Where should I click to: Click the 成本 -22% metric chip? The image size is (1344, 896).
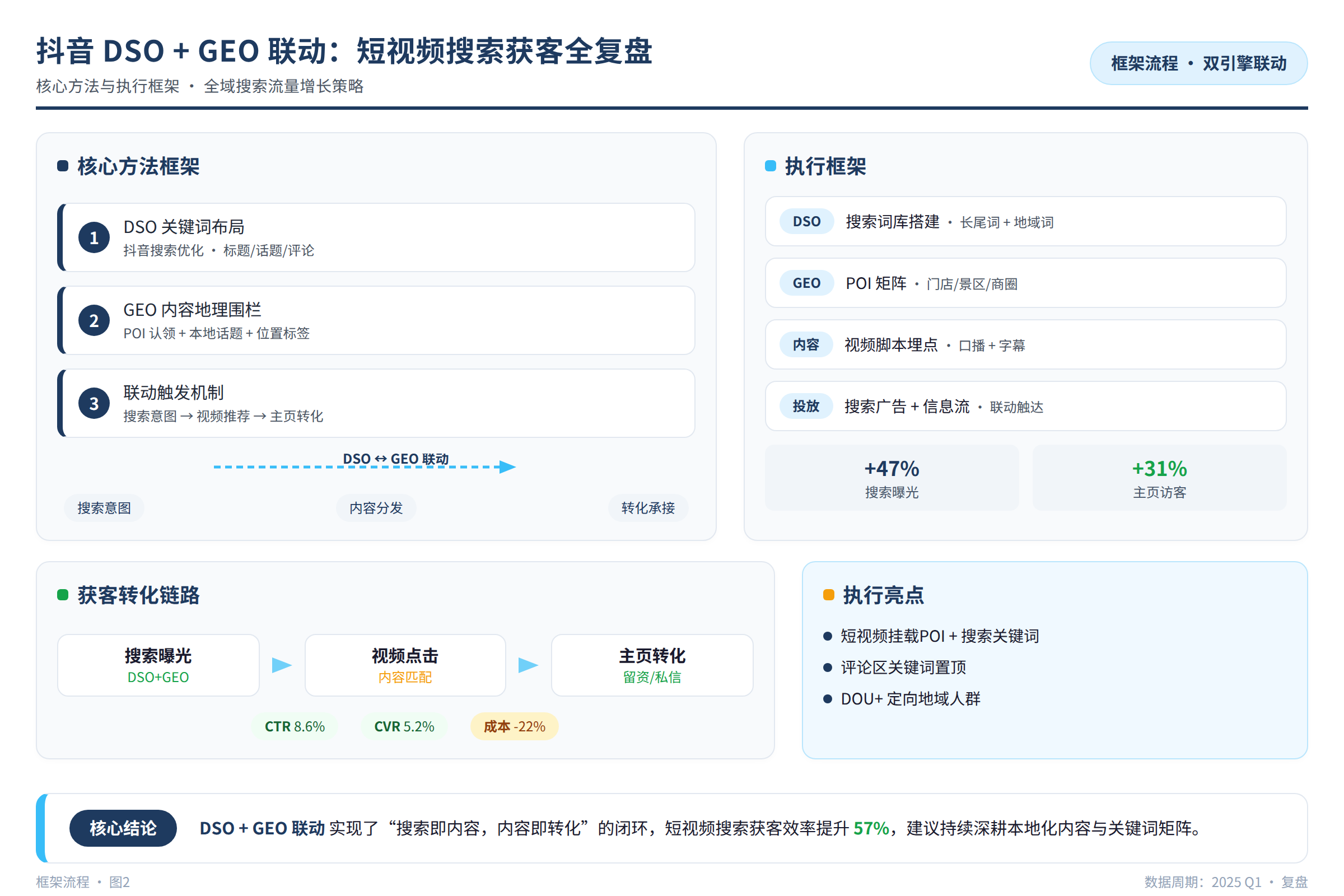coord(514,726)
